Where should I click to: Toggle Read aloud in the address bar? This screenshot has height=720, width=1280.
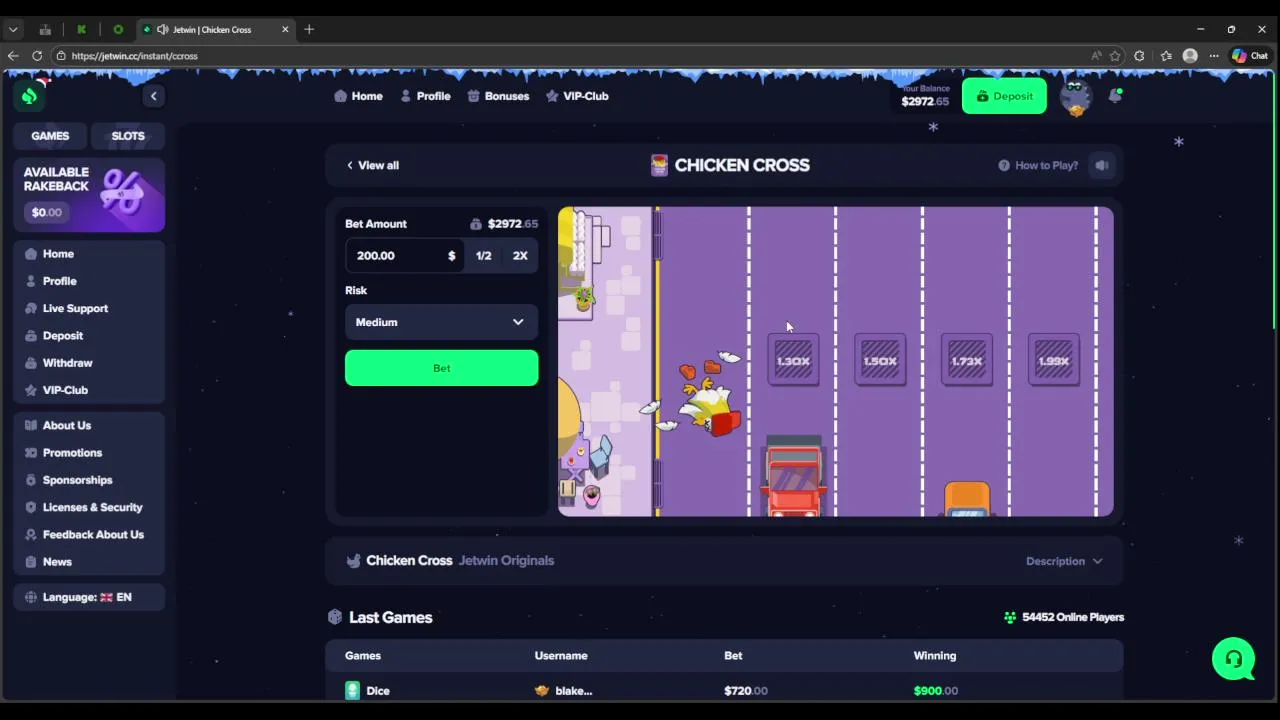click(x=1096, y=56)
